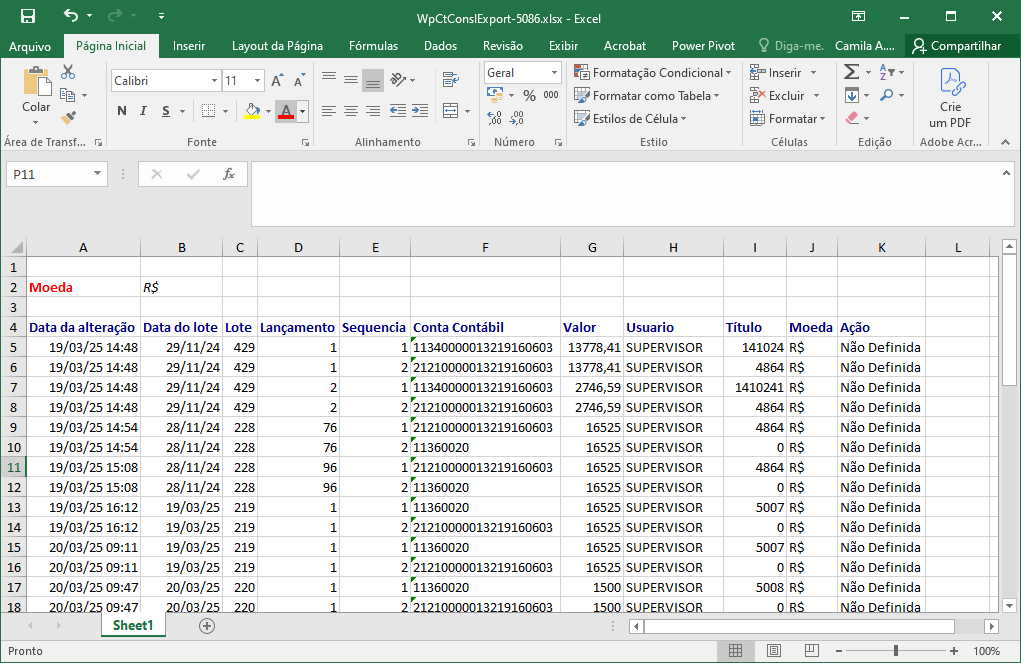Open the Name Box dropdown arrow
Image resolution: width=1021 pixels, height=663 pixels.
(97, 173)
